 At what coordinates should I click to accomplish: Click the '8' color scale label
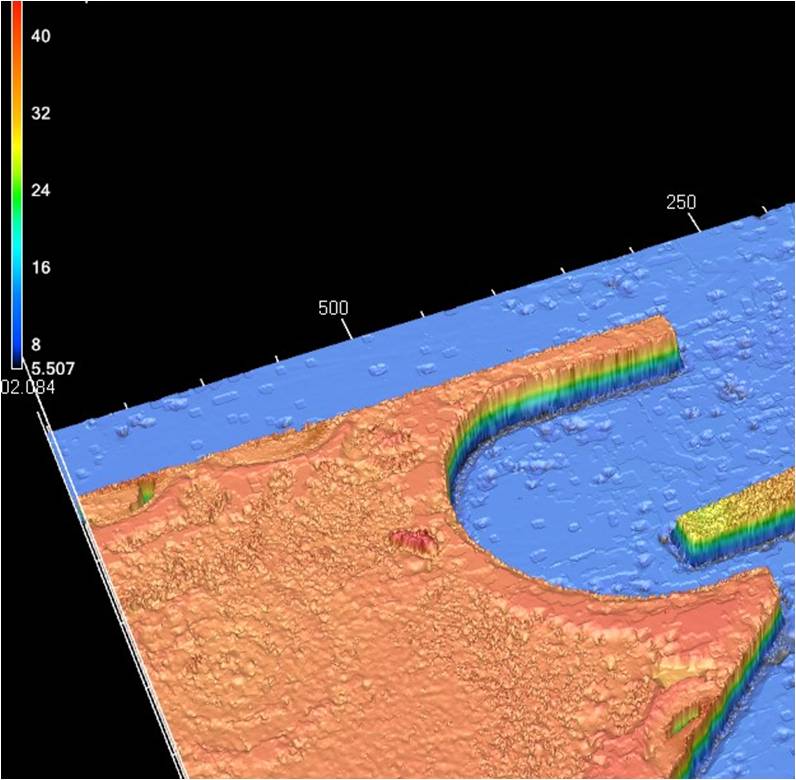(x=36, y=344)
